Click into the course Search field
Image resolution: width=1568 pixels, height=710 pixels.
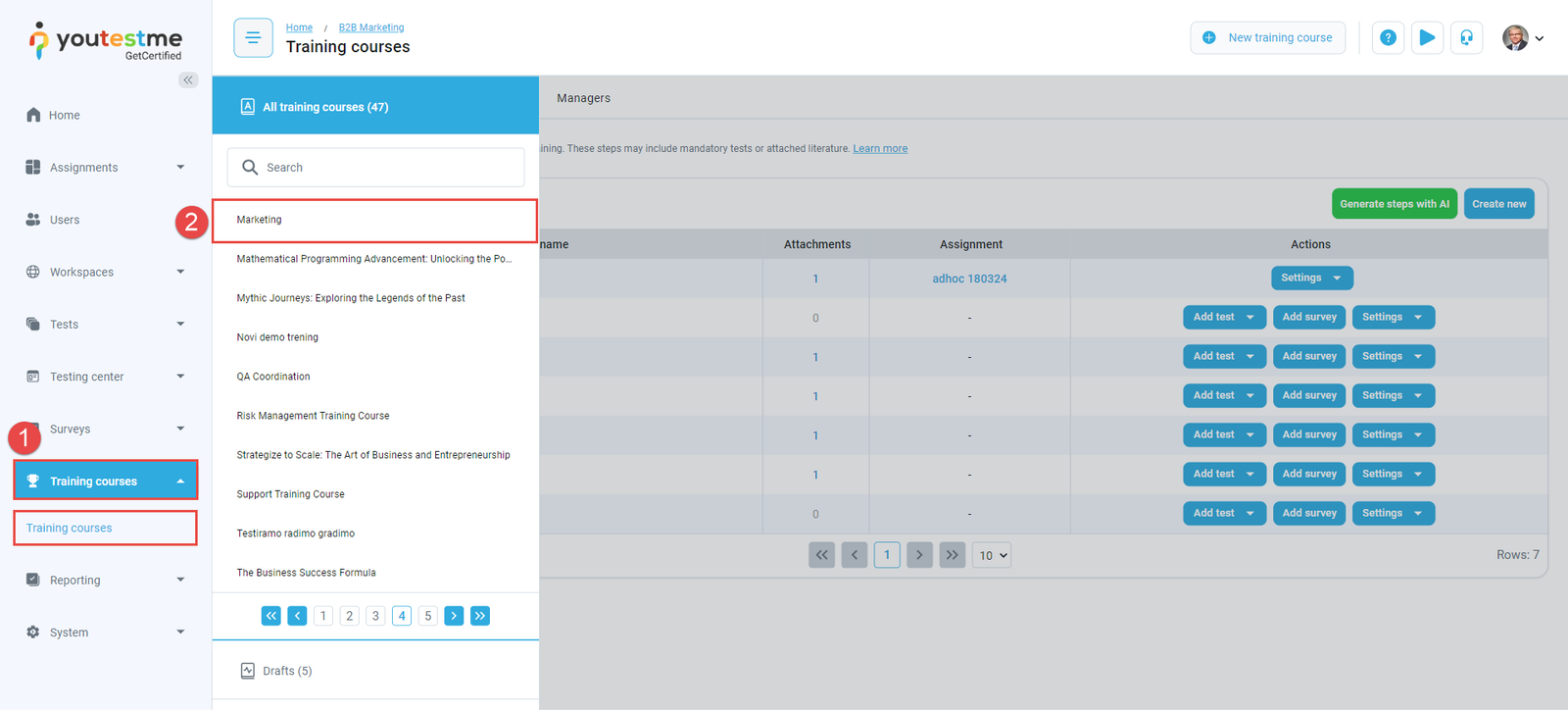[376, 168]
